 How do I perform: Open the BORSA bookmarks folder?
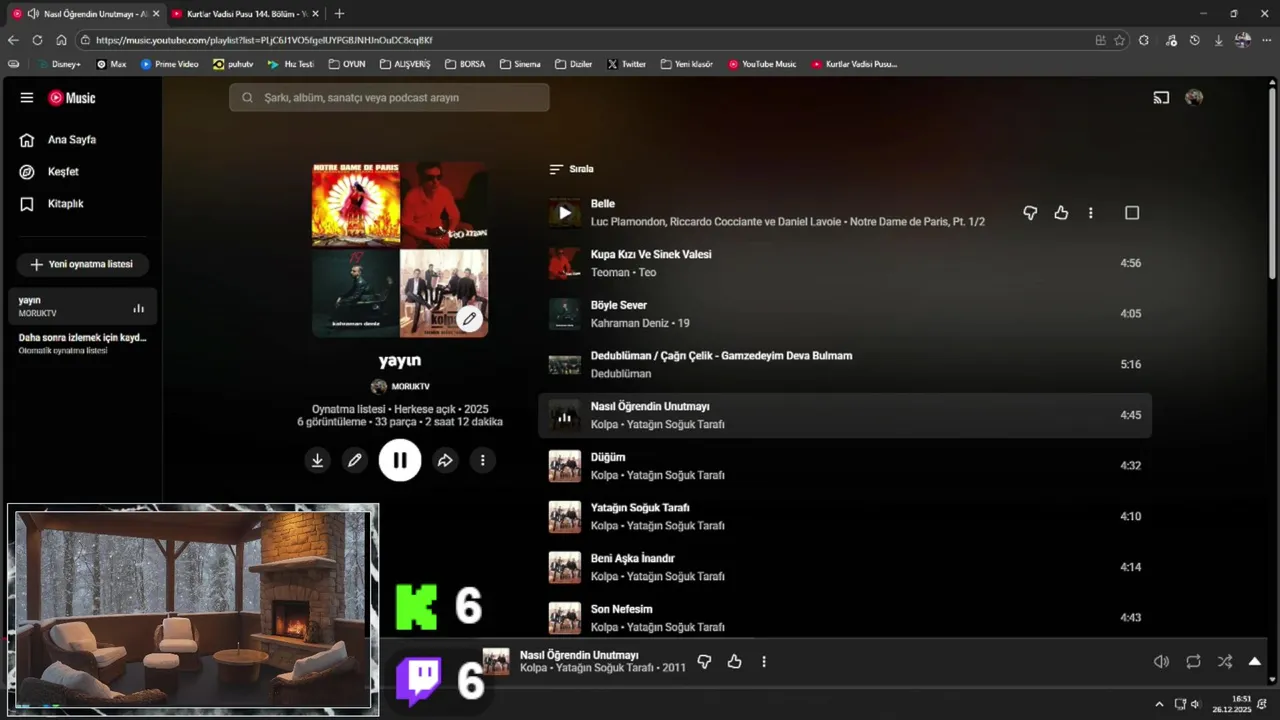click(465, 64)
